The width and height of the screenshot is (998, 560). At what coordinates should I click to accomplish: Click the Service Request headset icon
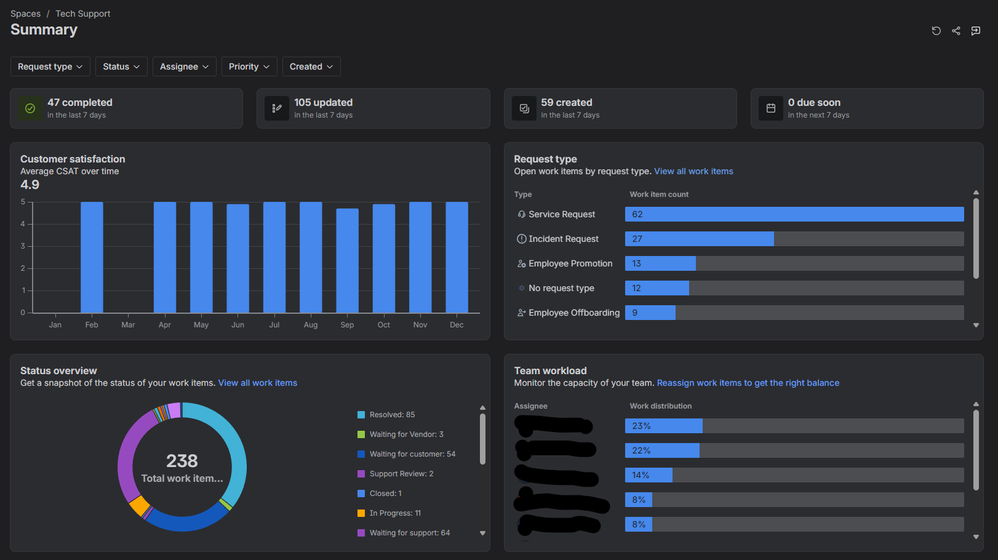pyautogui.click(x=521, y=214)
